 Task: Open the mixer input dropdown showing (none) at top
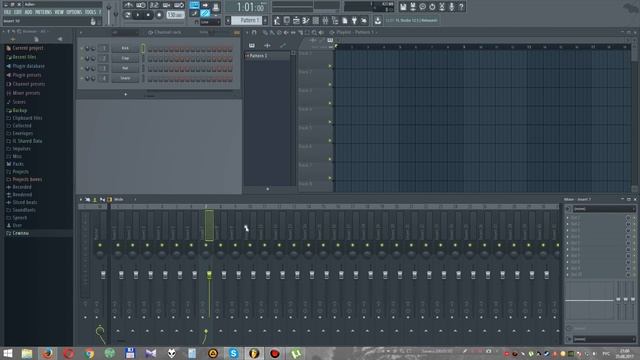pos(604,209)
